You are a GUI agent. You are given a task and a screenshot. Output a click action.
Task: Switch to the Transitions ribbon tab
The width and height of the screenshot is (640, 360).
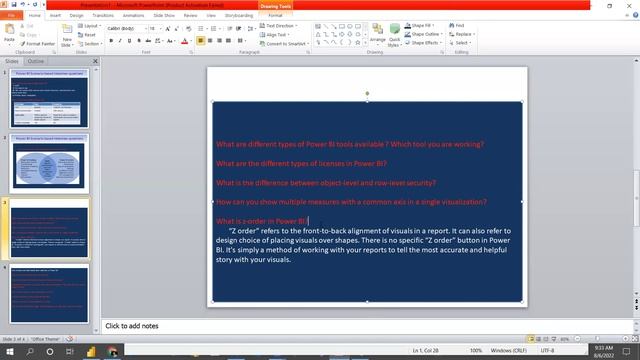tap(103, 16)
